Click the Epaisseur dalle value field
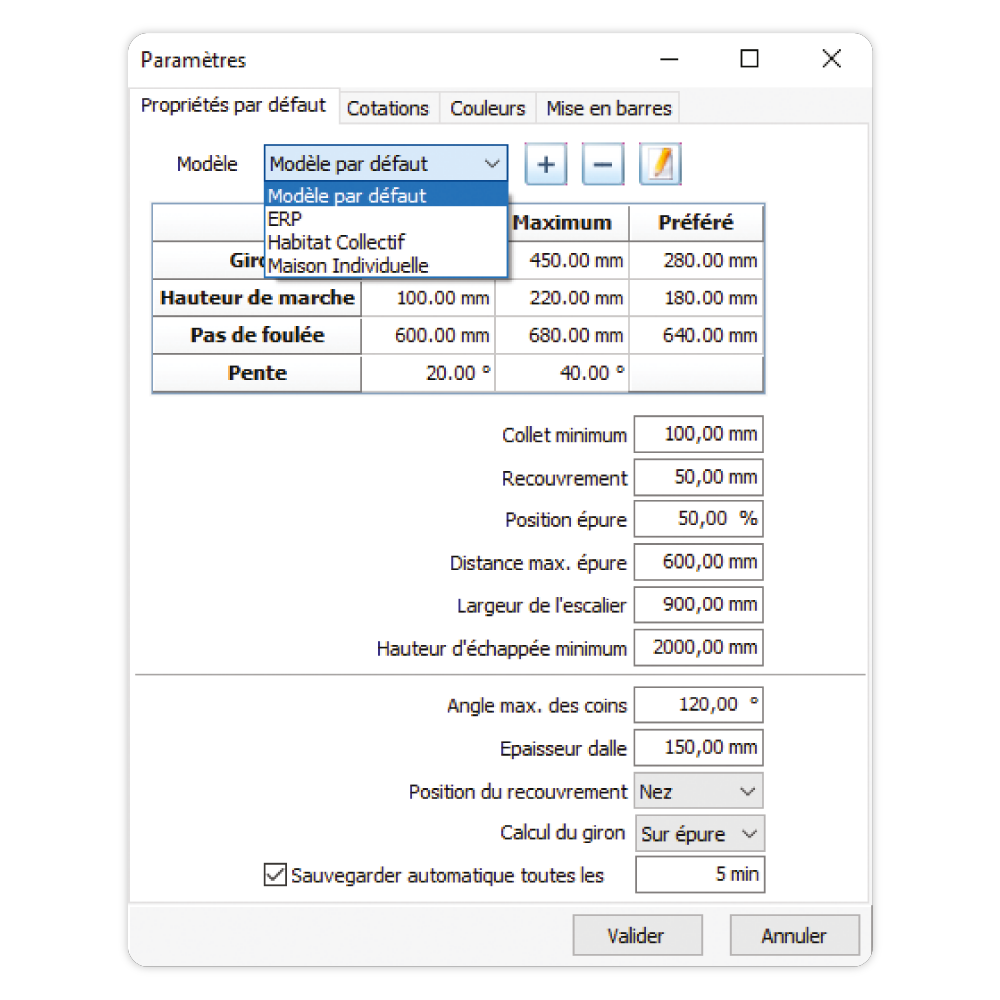Image resolution: width=1000 pixels, height=1000 pixels. pos(699,747)
